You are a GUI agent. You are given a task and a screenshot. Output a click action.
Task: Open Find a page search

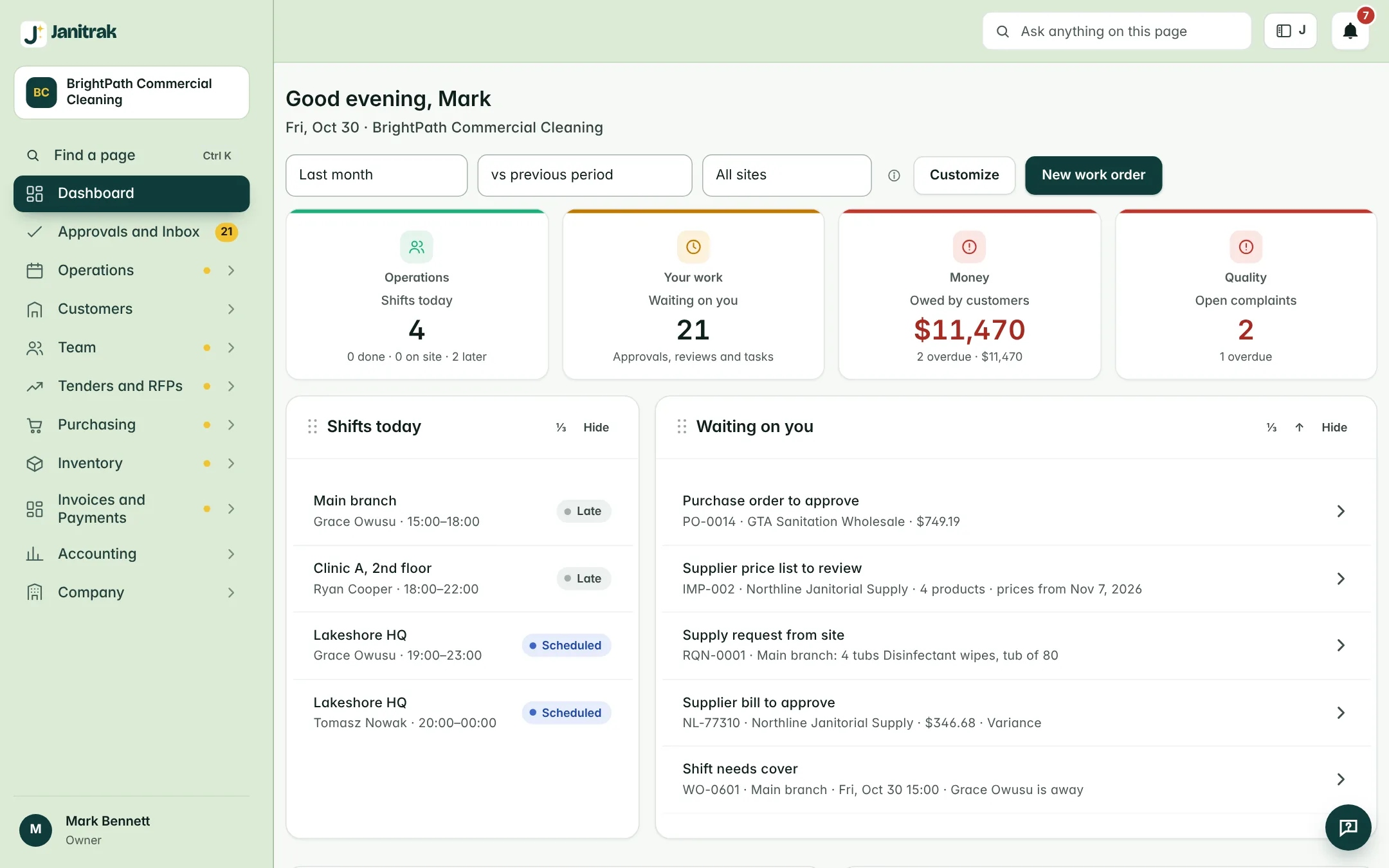click(131, 155)
